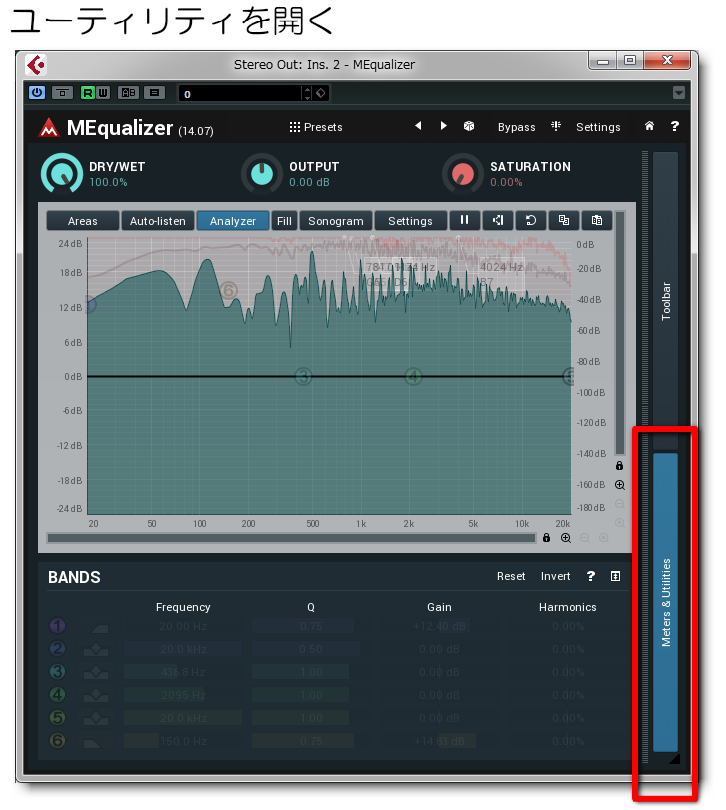Click the horizontal zoom-in magnifier icon
Viewport: 726px width, 810px height.
click(x=566, y=538)
